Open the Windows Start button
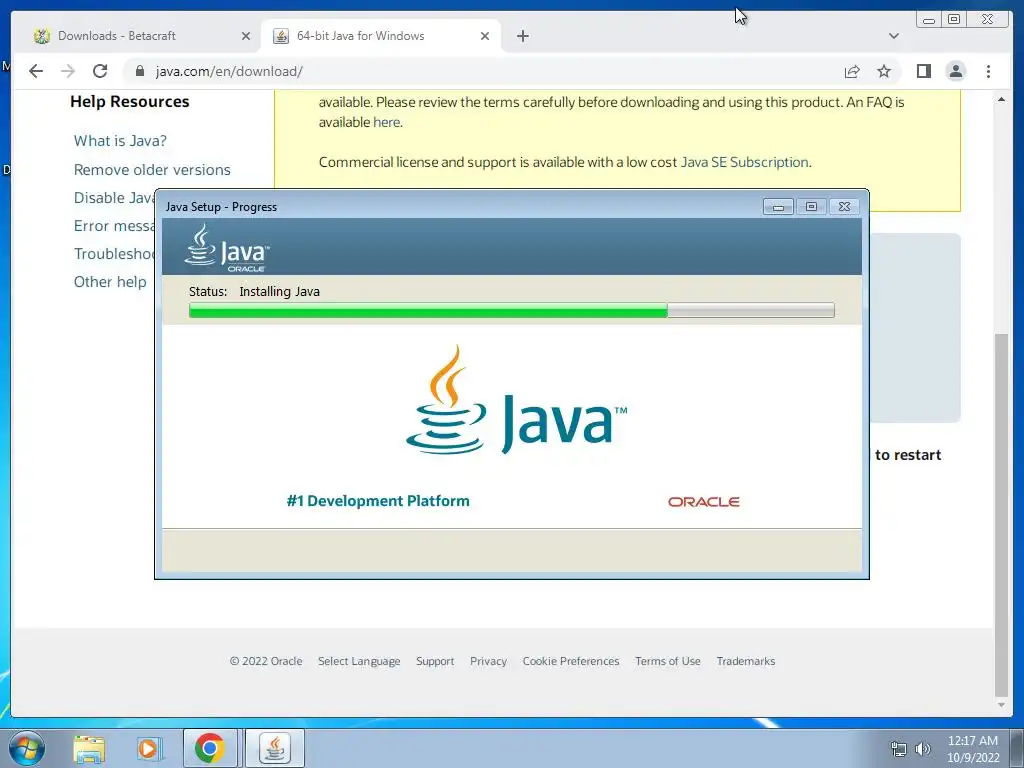Screen dimensions: 1024x768 point(27,748)
